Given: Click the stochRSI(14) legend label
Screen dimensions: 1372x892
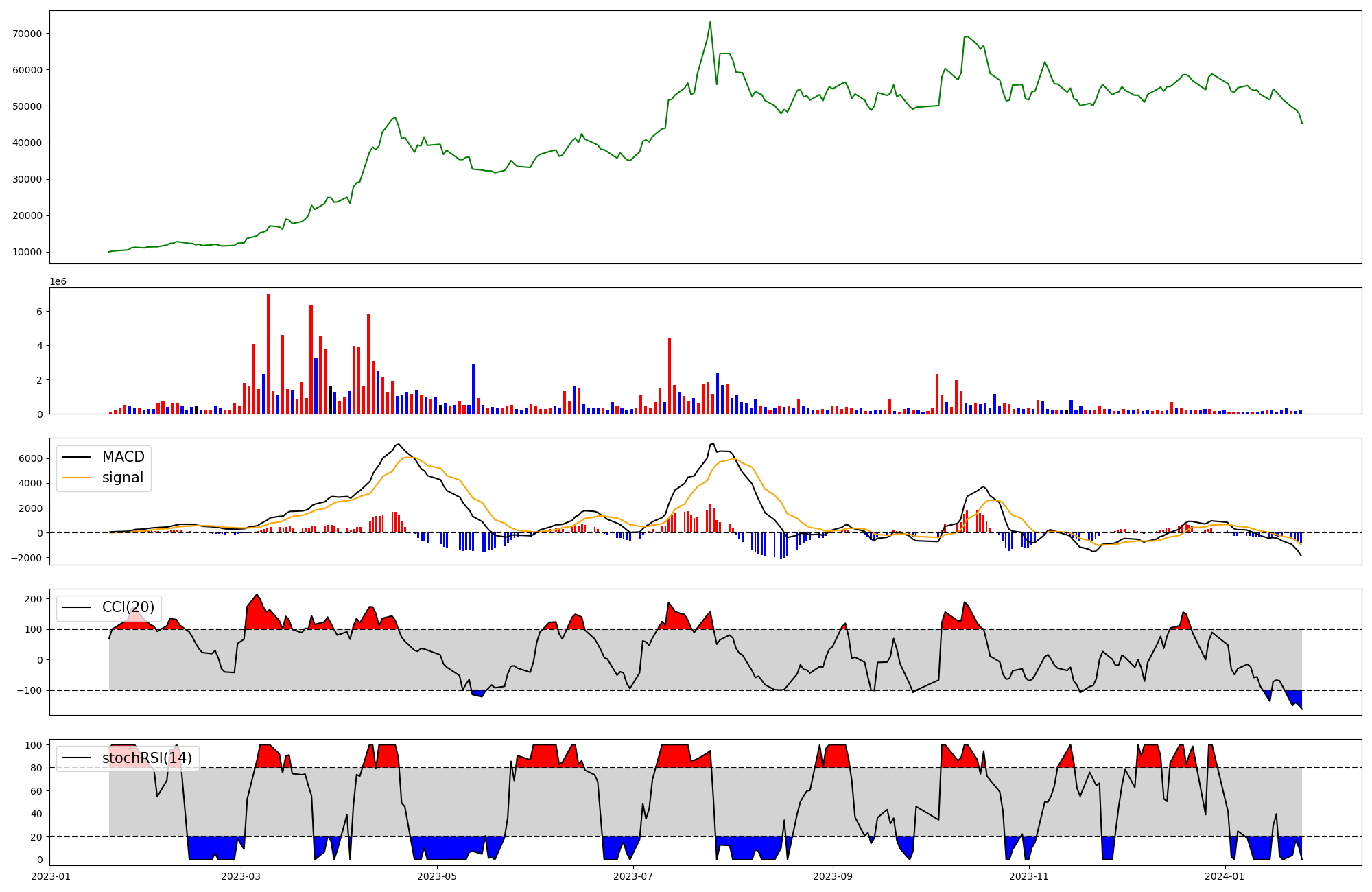Looking at the screenshot, I should 147,758.
